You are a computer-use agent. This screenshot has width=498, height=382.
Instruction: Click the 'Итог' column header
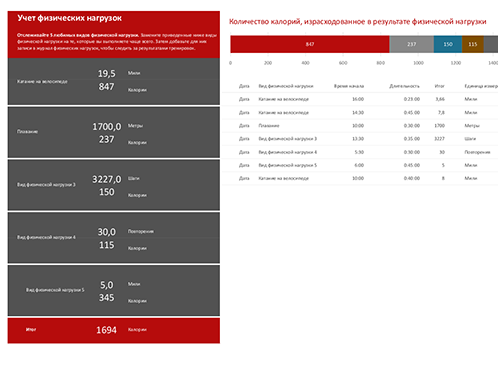click(439, 86)
